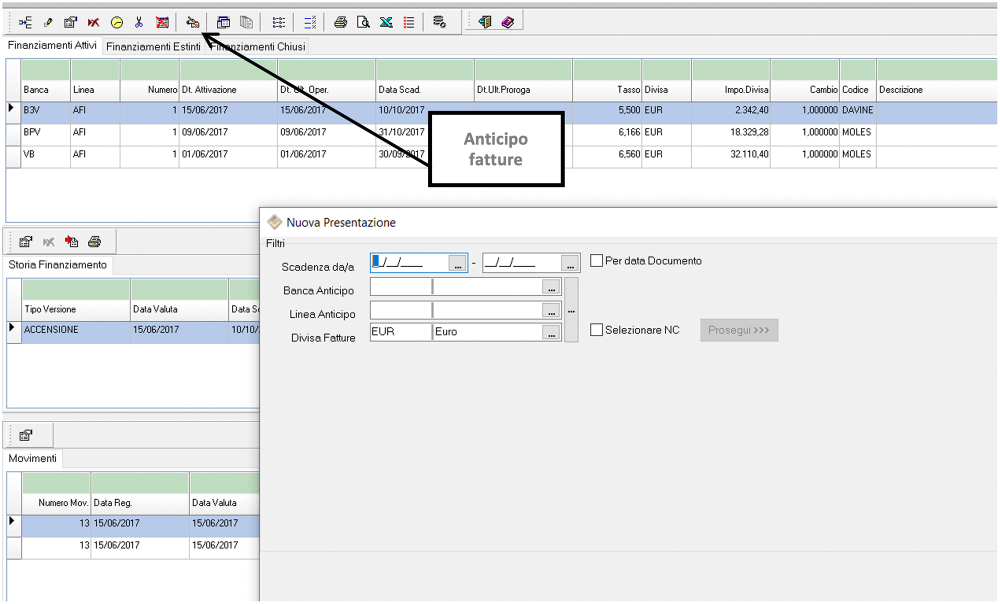
Task: Click the Anticipo fatture toolbar icon
Action: pos(192,22)
